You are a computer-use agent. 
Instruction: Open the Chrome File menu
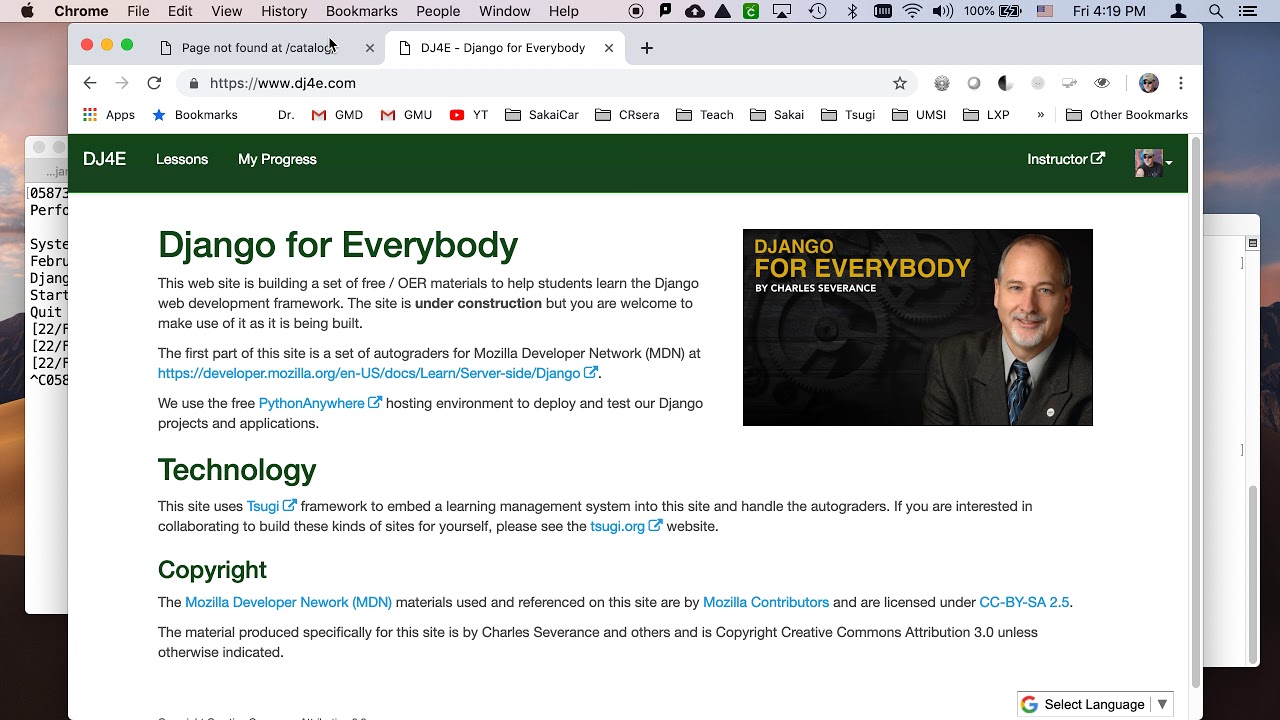[138, 11]
